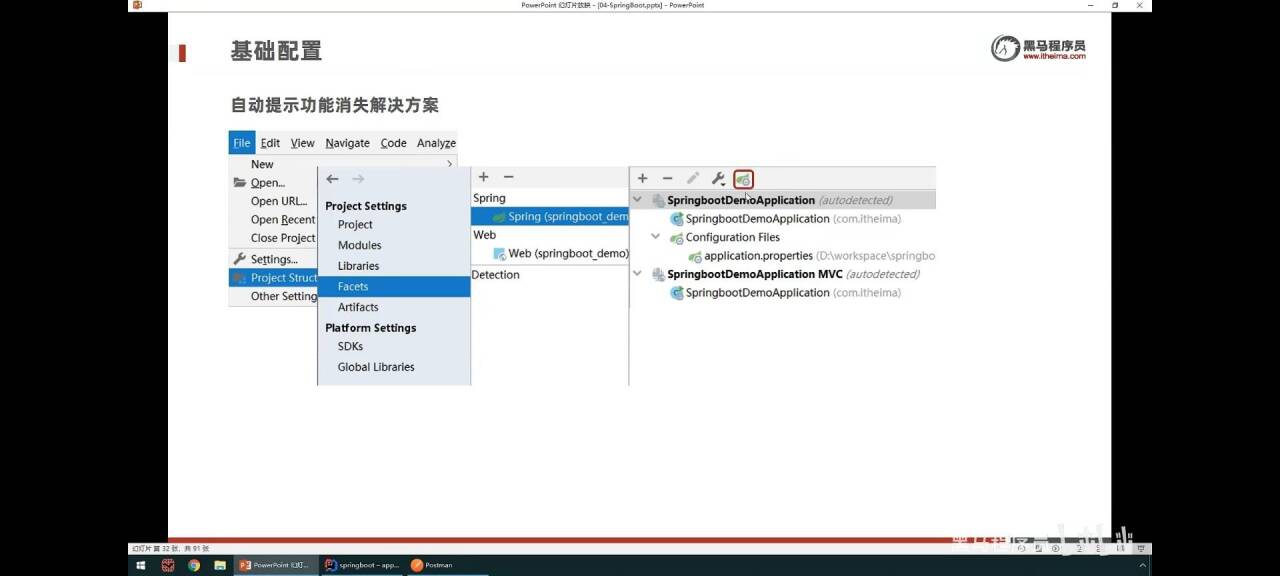Click the forward arrow in Project Structure
Image resolution: width=1280 pixels, height=576 pixels.
(358, 179)
